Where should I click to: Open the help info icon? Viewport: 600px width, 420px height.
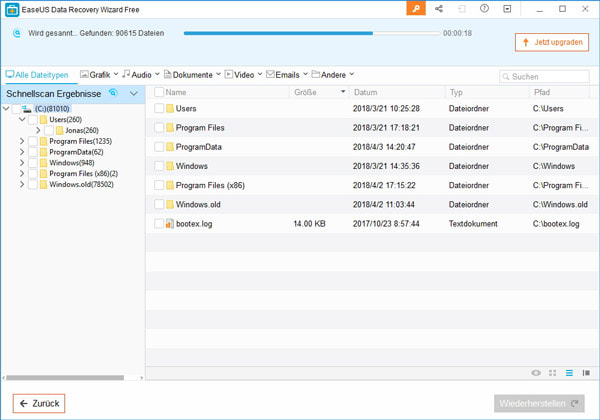484,8
